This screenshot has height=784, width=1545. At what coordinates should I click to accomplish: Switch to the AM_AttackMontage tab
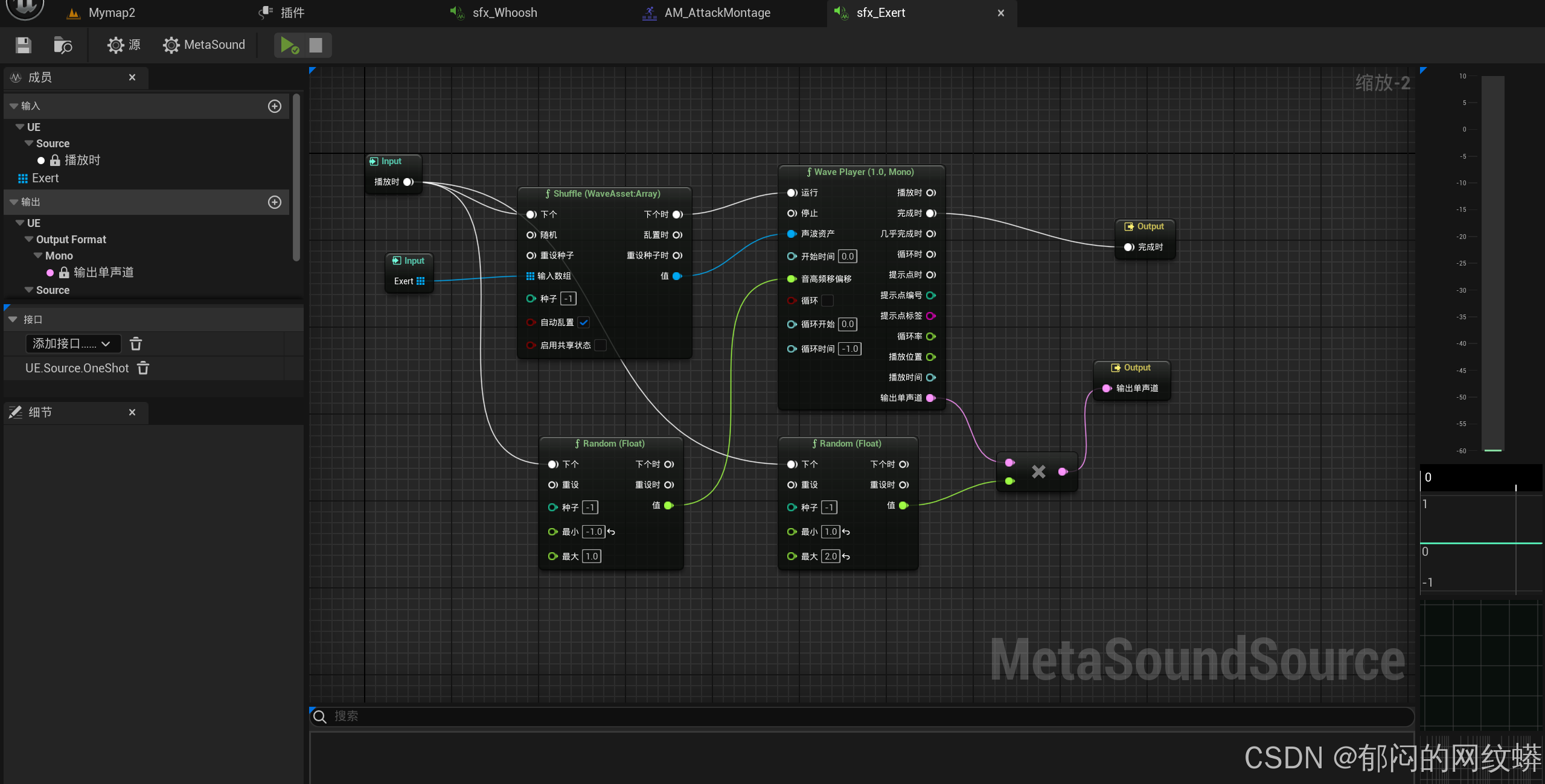717,13
